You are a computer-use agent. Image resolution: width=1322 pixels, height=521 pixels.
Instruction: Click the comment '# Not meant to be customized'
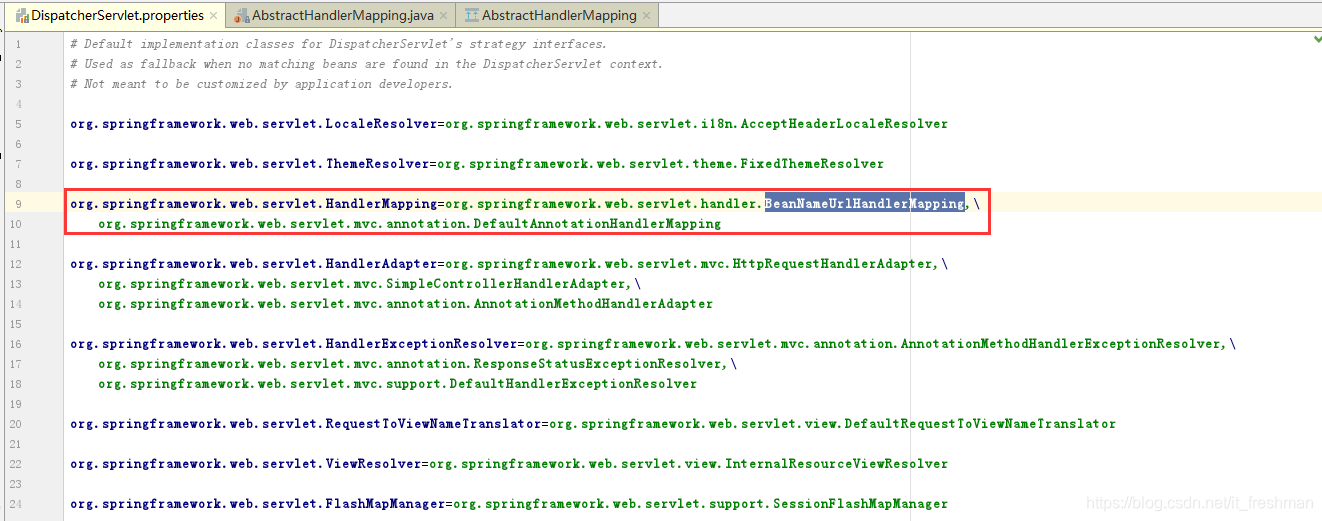(261, 84)
